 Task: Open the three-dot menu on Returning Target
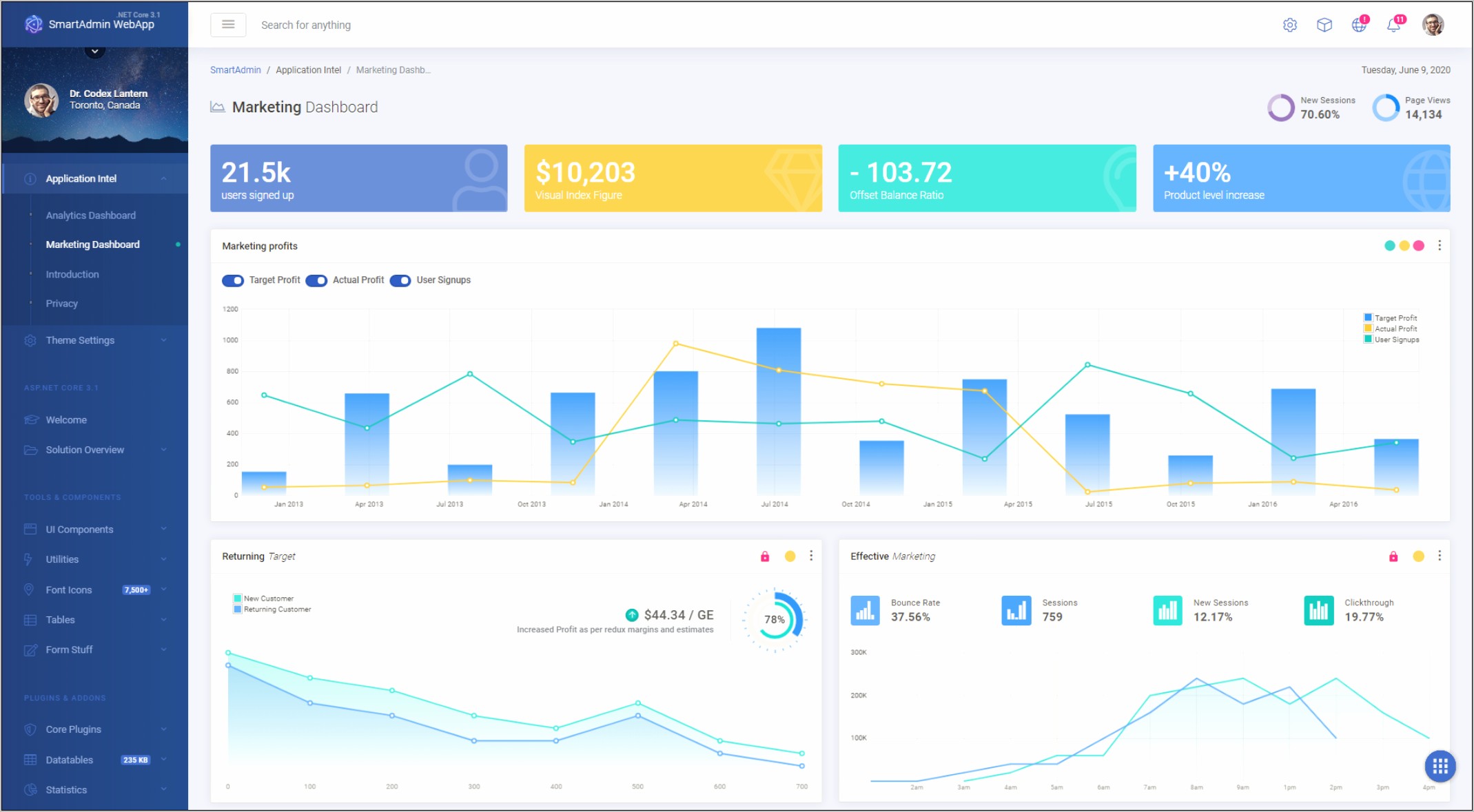click(810, 556)
